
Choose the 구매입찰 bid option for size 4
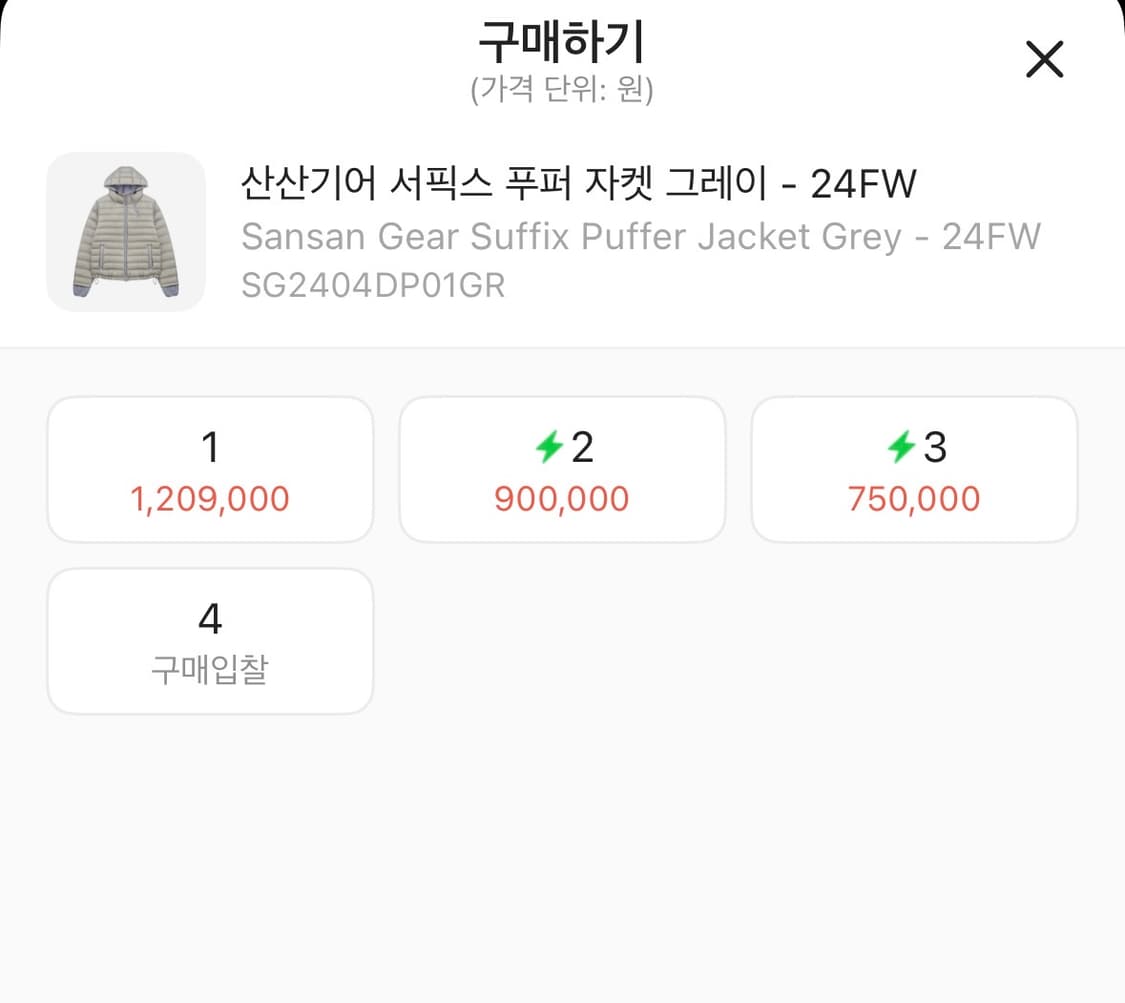pos(210,640)
